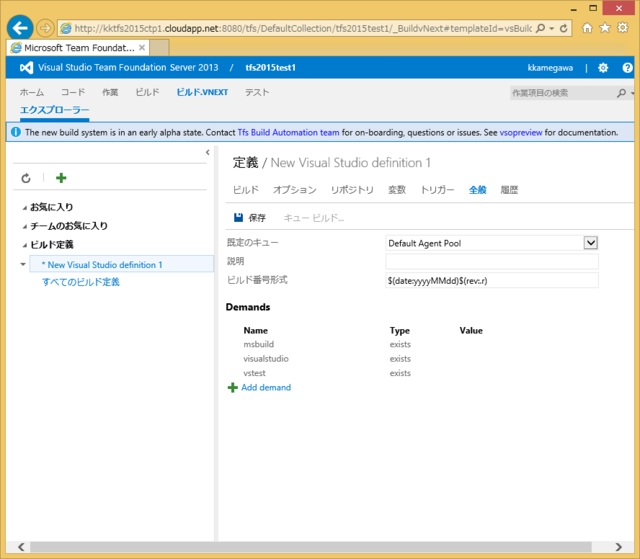Go back with the browser back arrow
Image resolution: width=640 pixels, height=559 pixels.
pyautogui.click(x=20, y=28)
